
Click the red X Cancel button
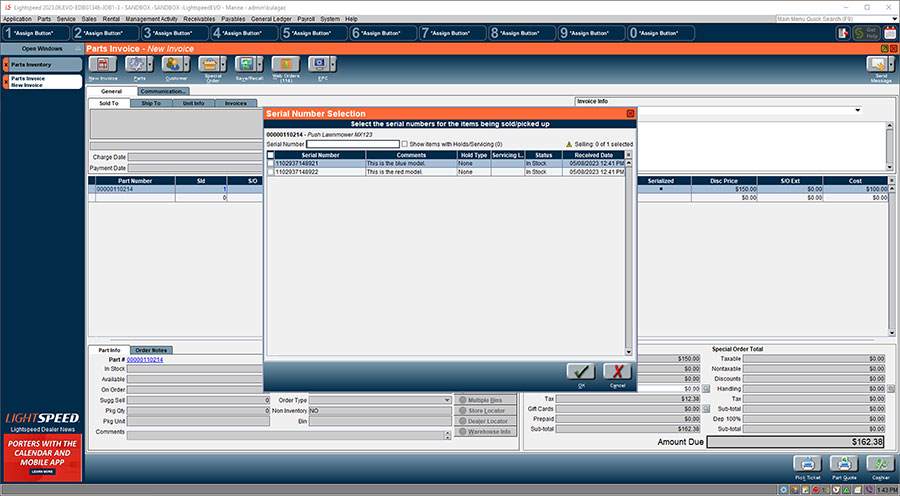618,371
